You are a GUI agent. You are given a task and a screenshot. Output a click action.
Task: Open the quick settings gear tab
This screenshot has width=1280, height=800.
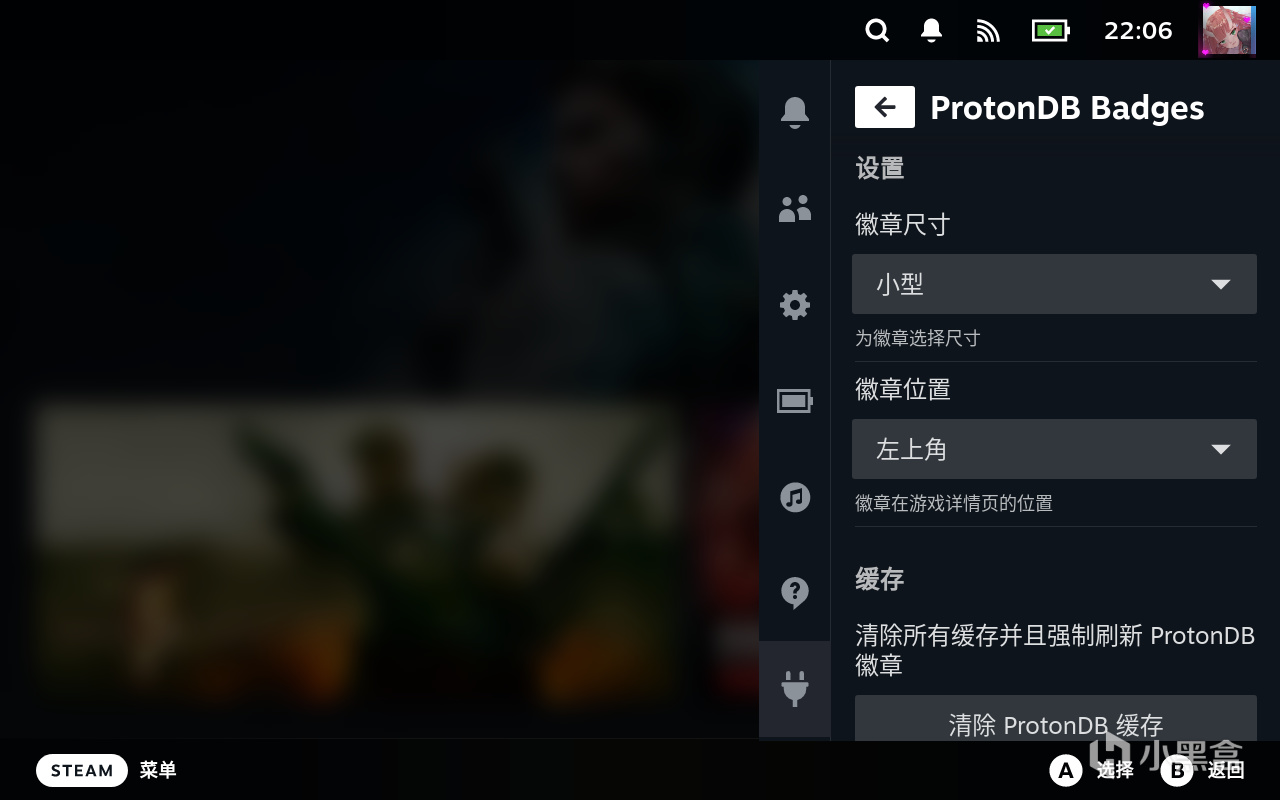tap(795, 304)
